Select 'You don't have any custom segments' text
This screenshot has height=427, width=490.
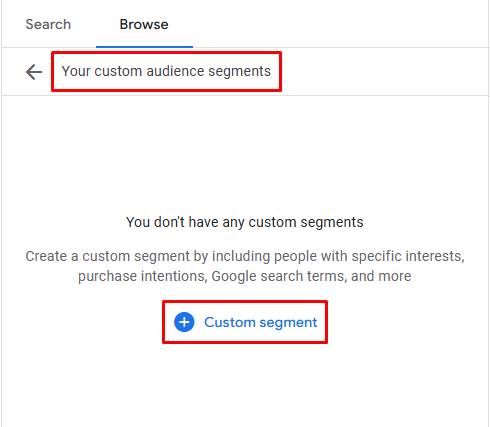point(245,222)
